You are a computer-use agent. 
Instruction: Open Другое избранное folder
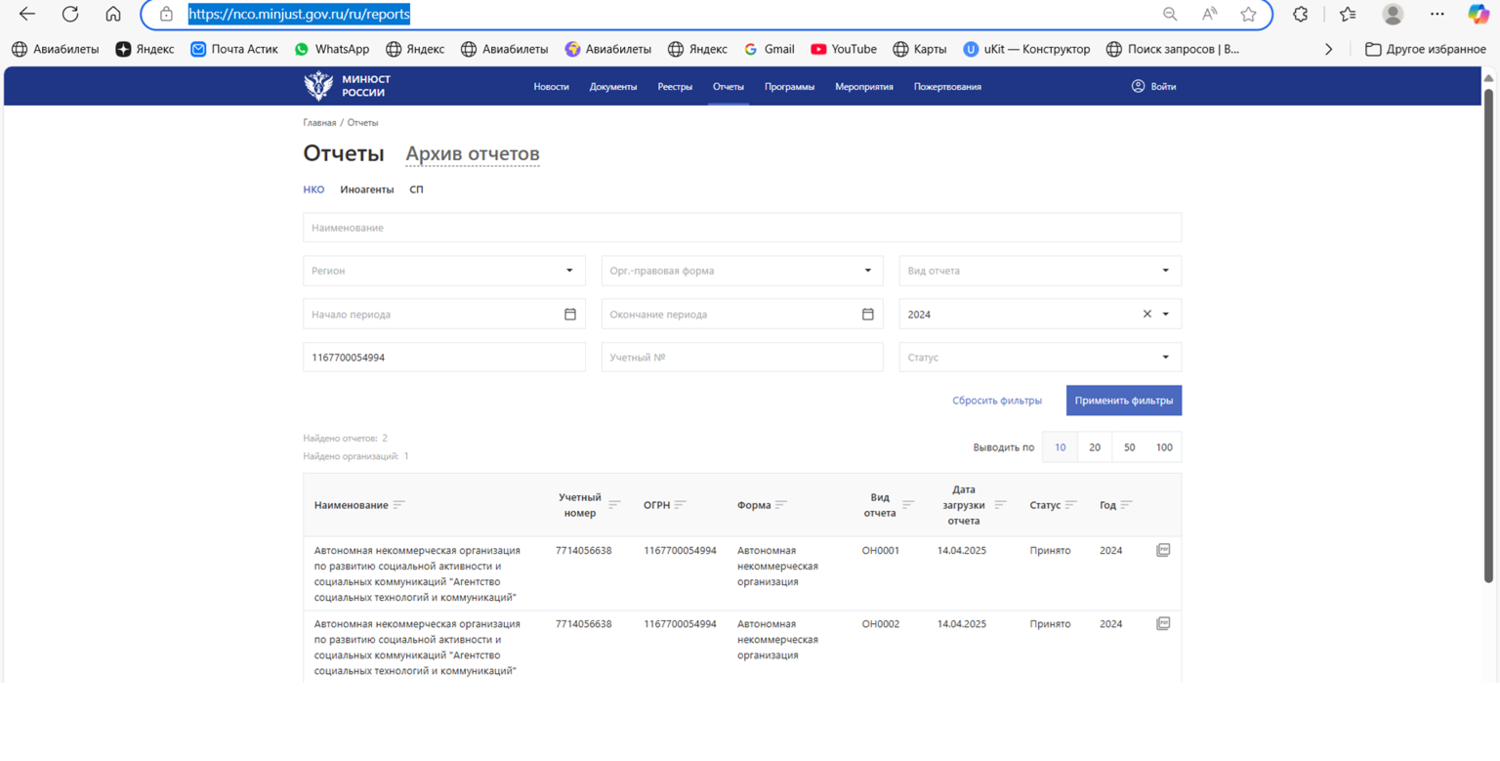[x=1425, y=49]
